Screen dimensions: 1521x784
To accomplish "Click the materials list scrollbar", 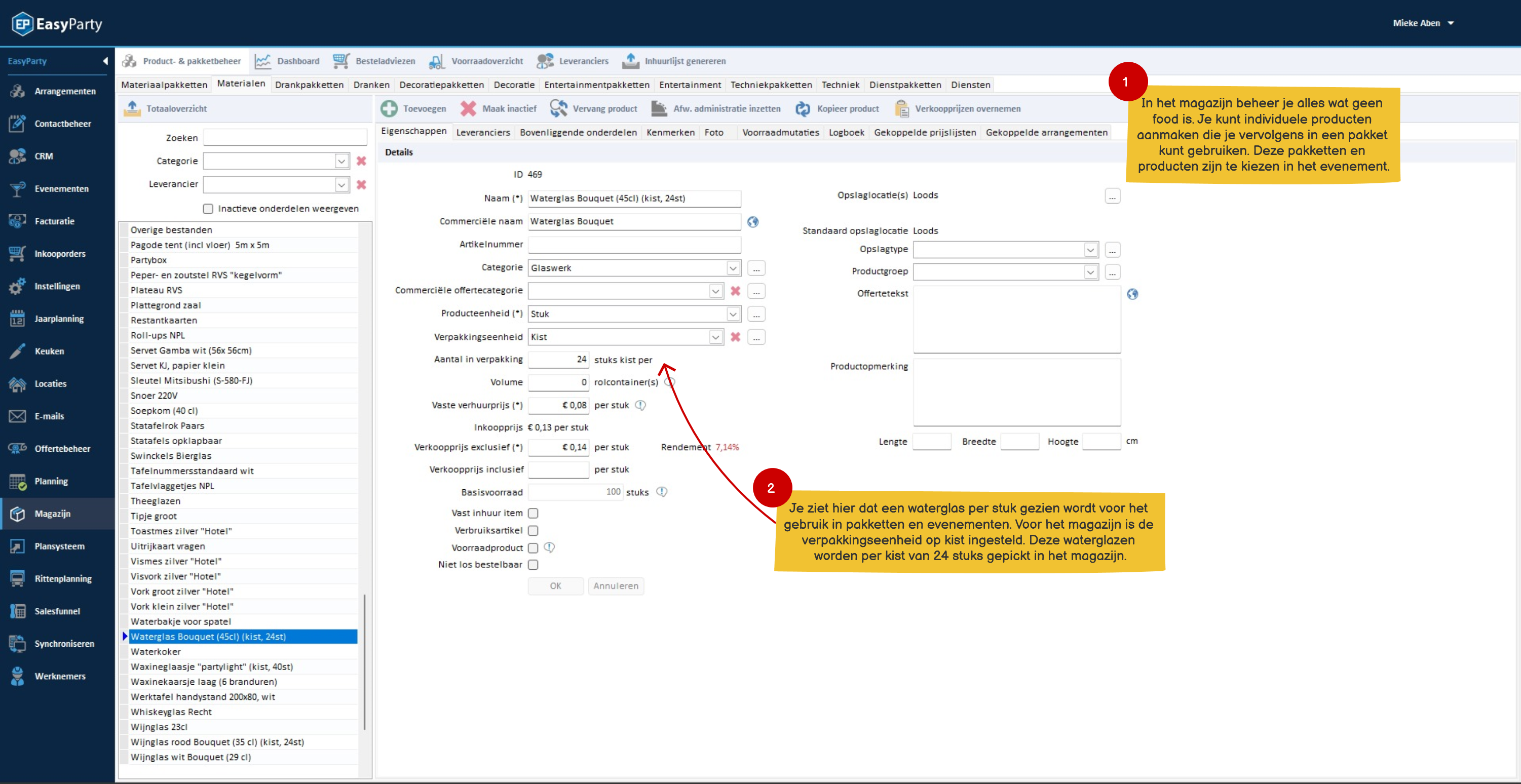I will tap(365, 661).
